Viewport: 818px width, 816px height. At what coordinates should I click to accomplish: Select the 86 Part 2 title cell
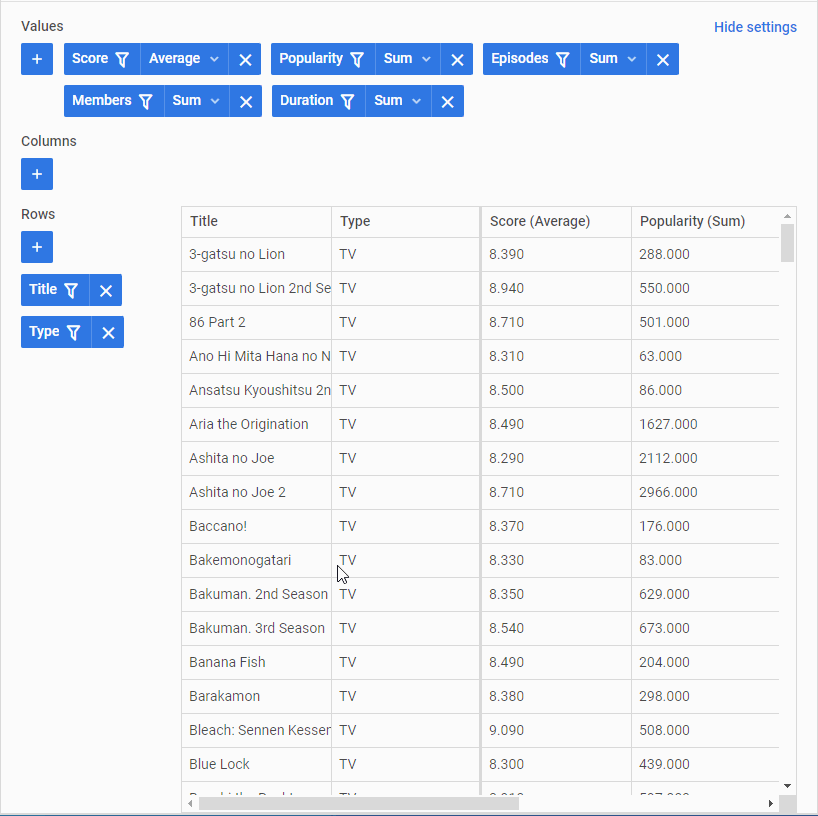pyautogui.click(x=256, y=322)
